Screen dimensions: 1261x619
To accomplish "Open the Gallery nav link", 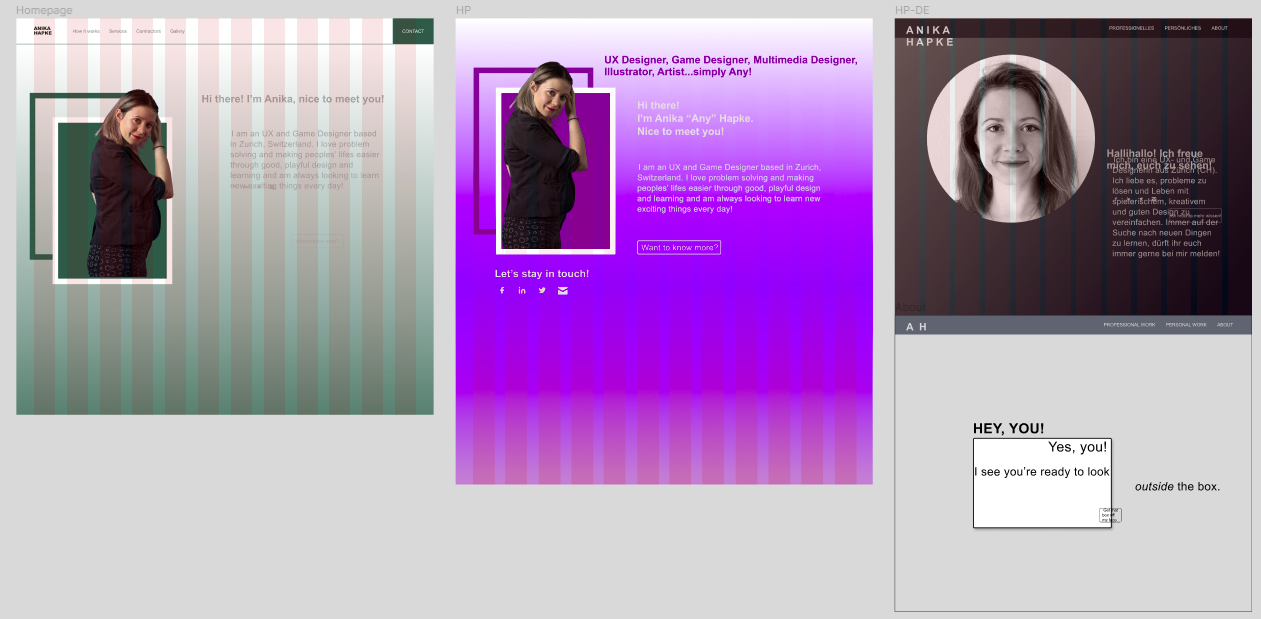I will point(177,31).
